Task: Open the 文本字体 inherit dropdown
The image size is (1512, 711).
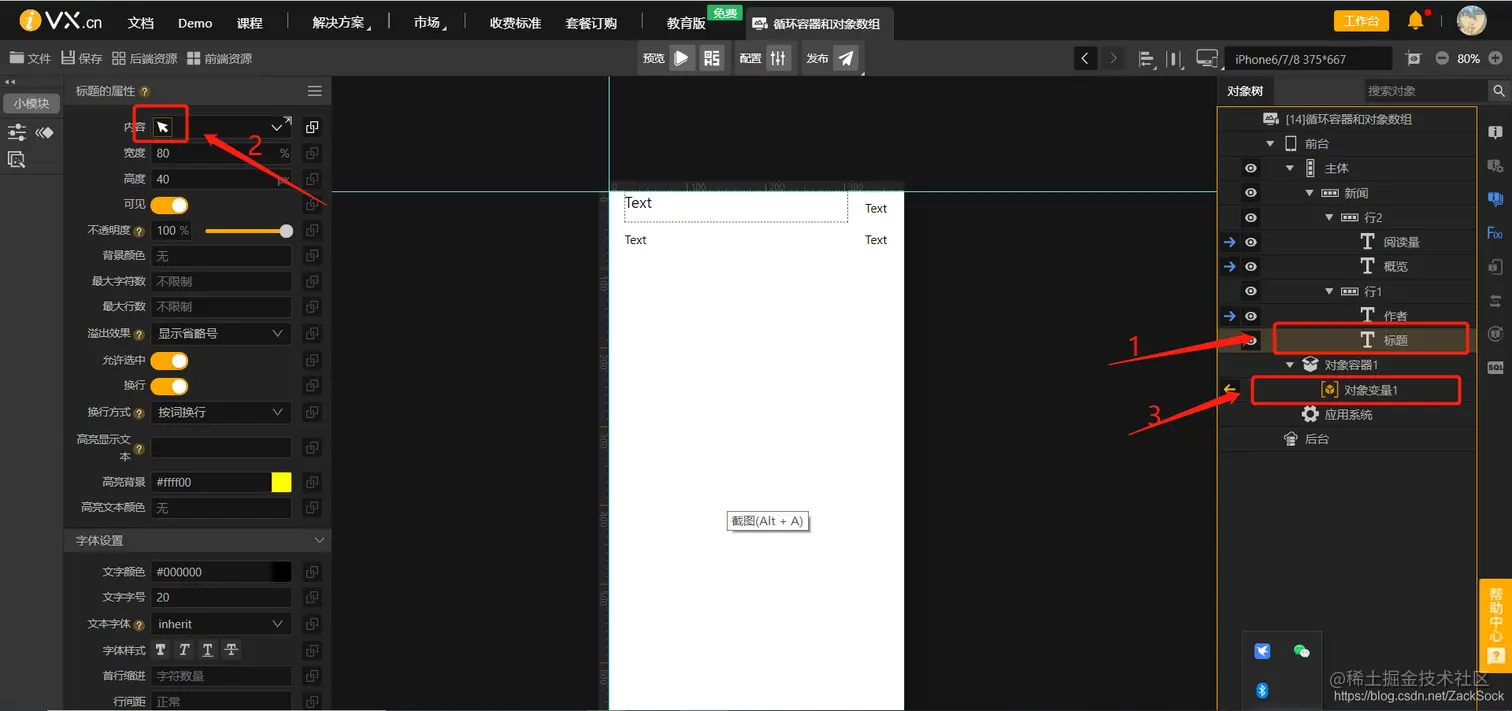Action: pos(221,624)
